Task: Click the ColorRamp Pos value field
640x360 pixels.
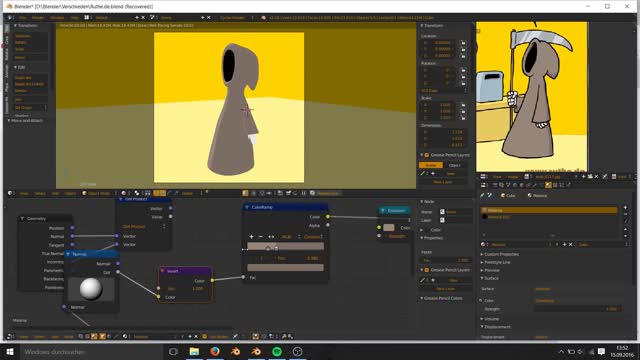Action: (x=298, y=258)
